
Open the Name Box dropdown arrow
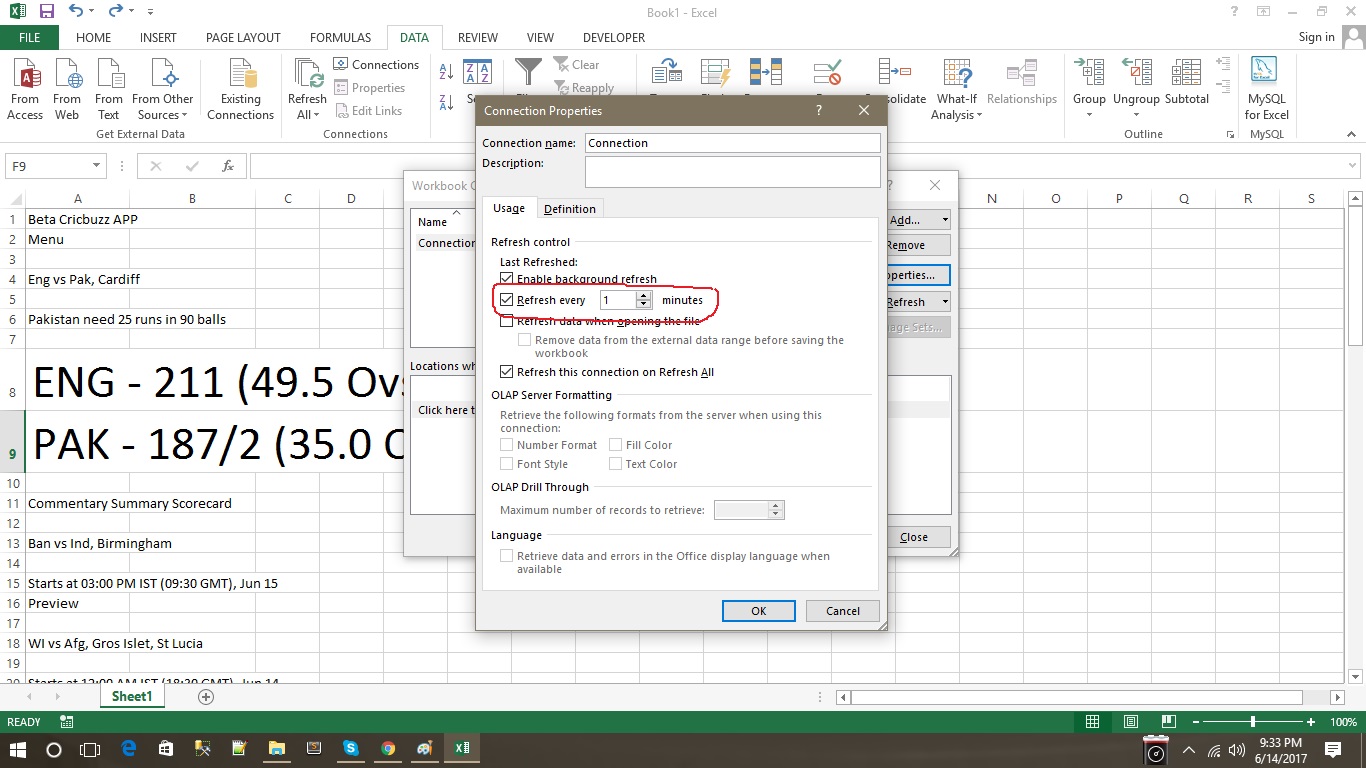pos(97,166)
